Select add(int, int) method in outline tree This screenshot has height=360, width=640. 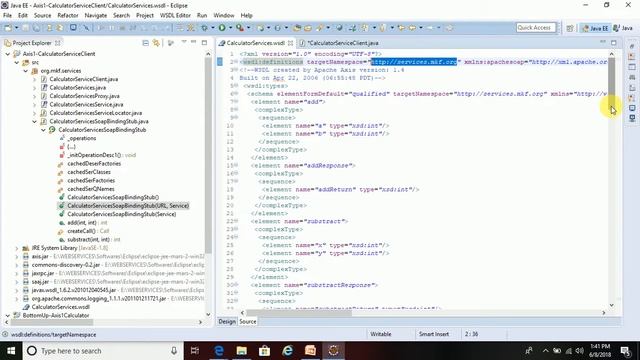(x=82, y=223)
